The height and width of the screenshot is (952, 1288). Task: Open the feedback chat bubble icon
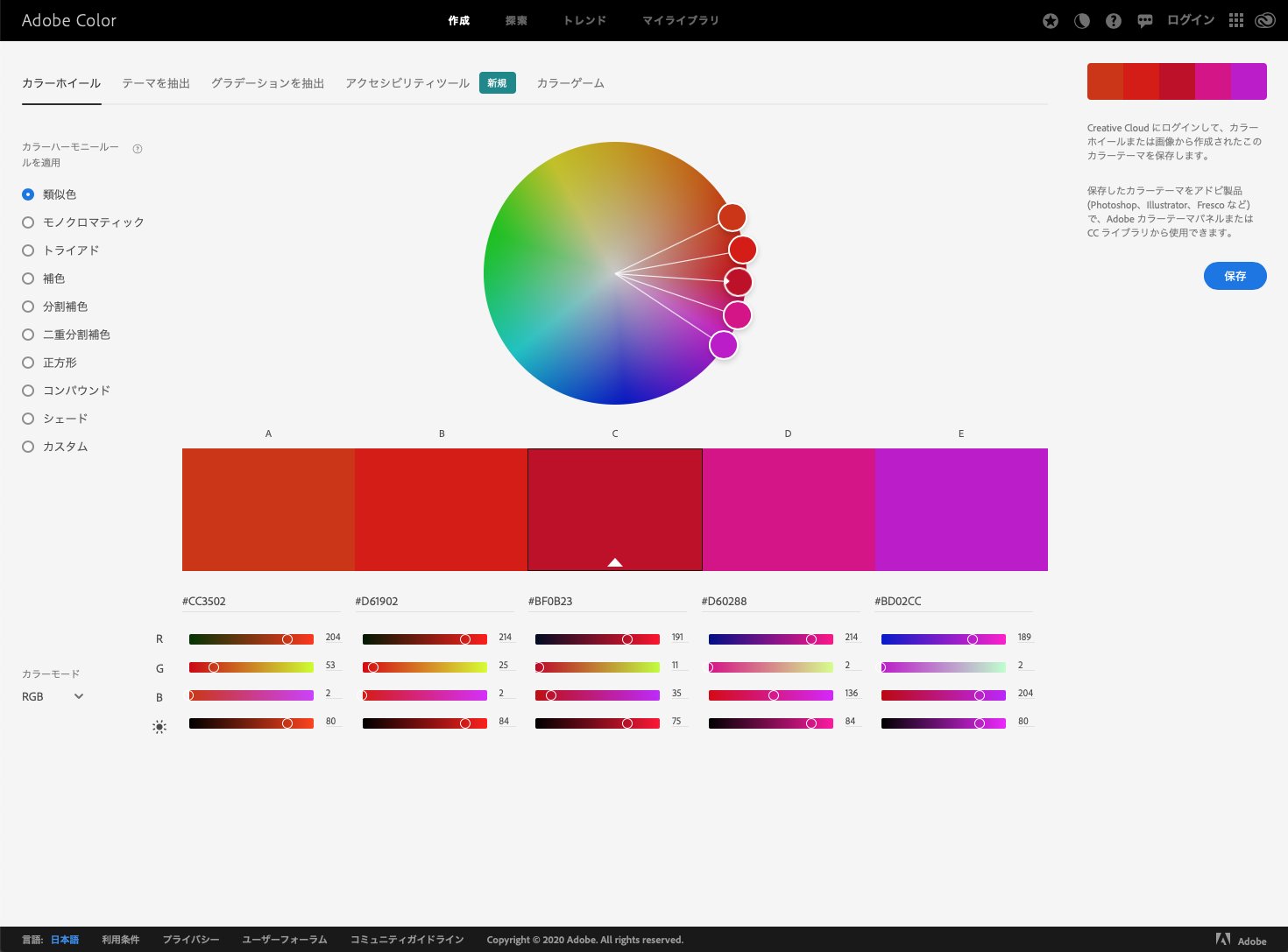coord(1145,21)
